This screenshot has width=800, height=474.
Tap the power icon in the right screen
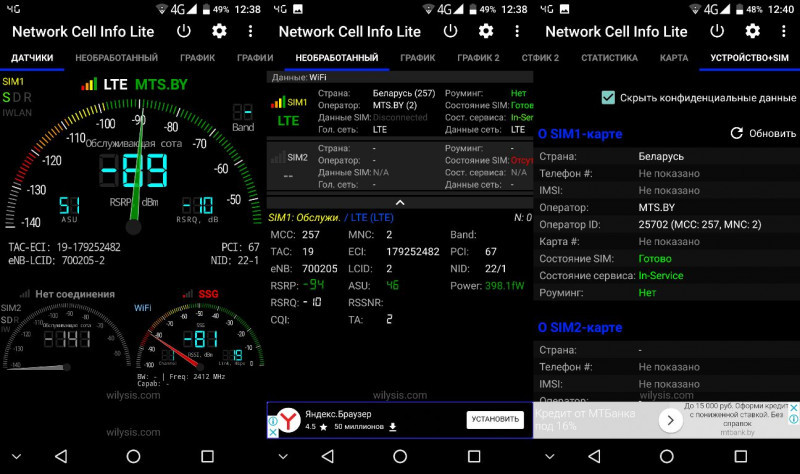(x=717, y=31)
